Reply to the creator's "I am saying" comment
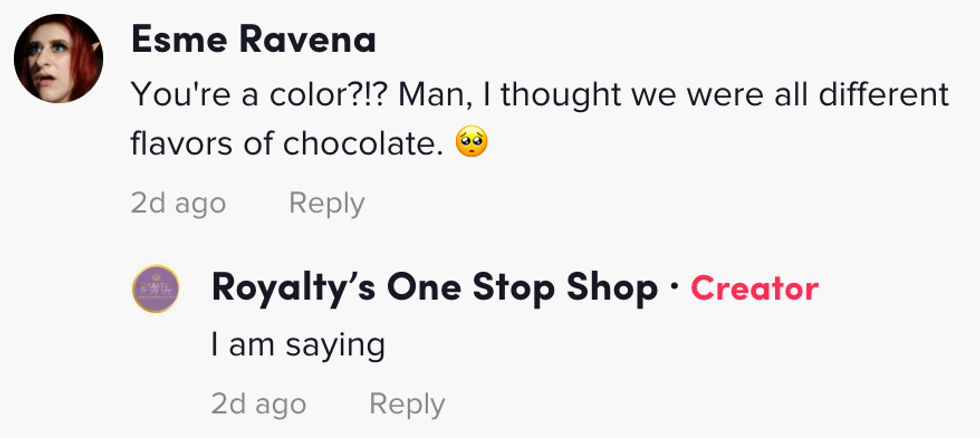Image resolution: width=980 pixels, height=438 pixels. (406, 404)
